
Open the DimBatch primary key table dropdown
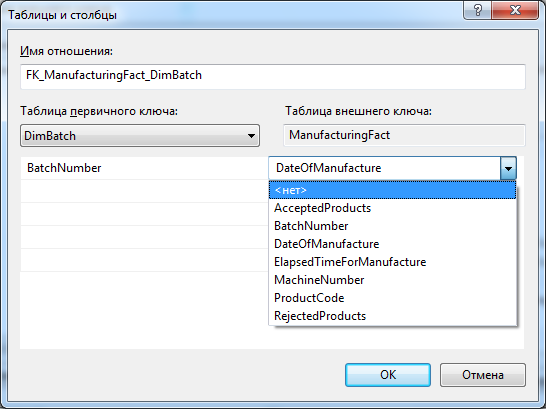coord(140,135)
